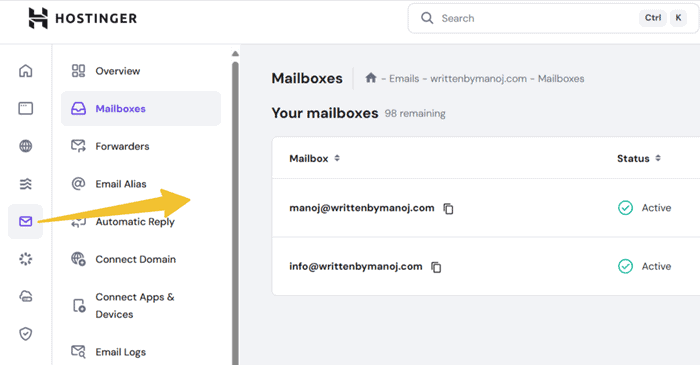The image size is (700, 365).
Task: Open the Home icon in left rail
Action: [x=25, y=71]
